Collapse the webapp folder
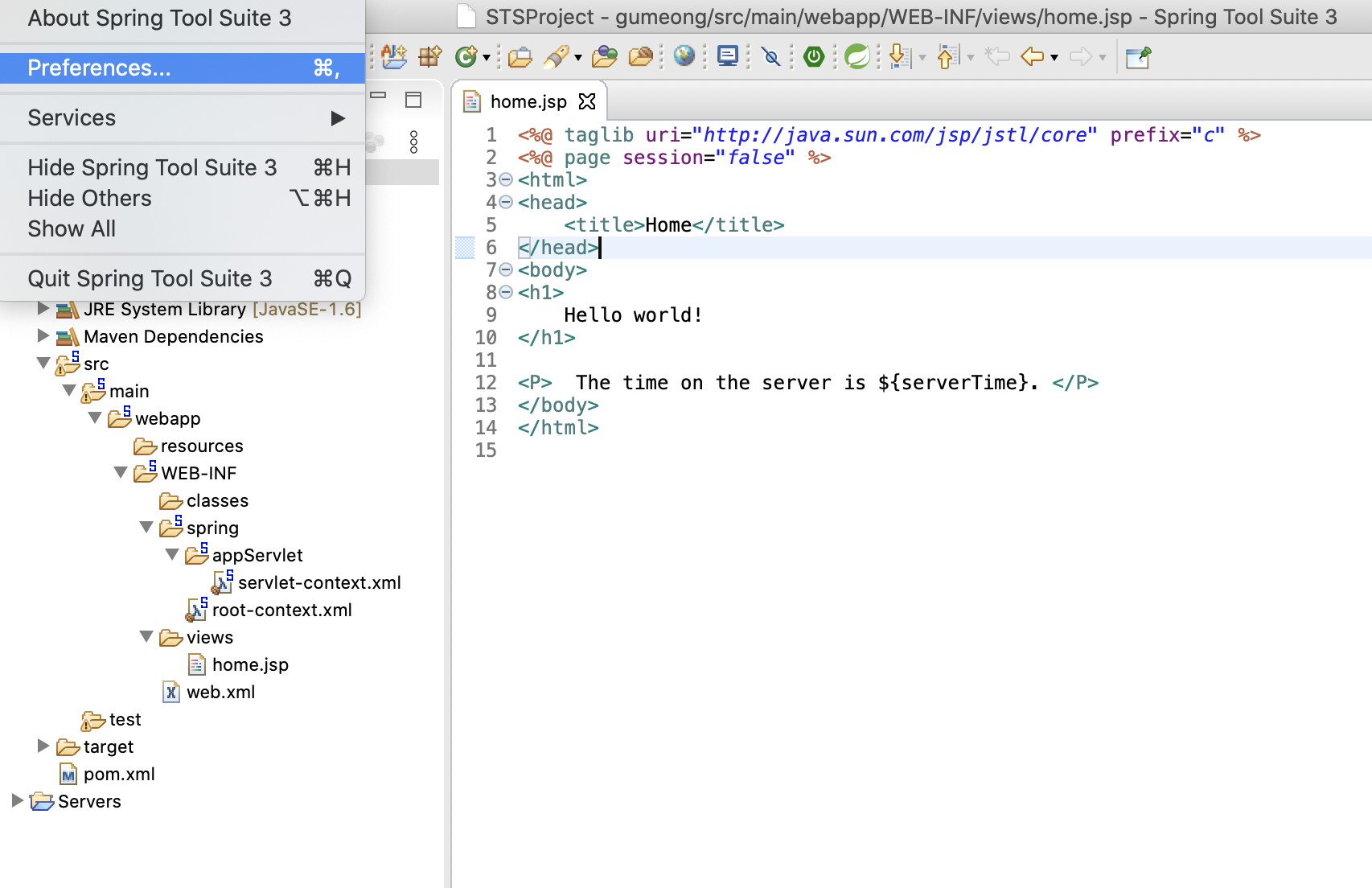1372x888 pixels. tap(95, 417)
